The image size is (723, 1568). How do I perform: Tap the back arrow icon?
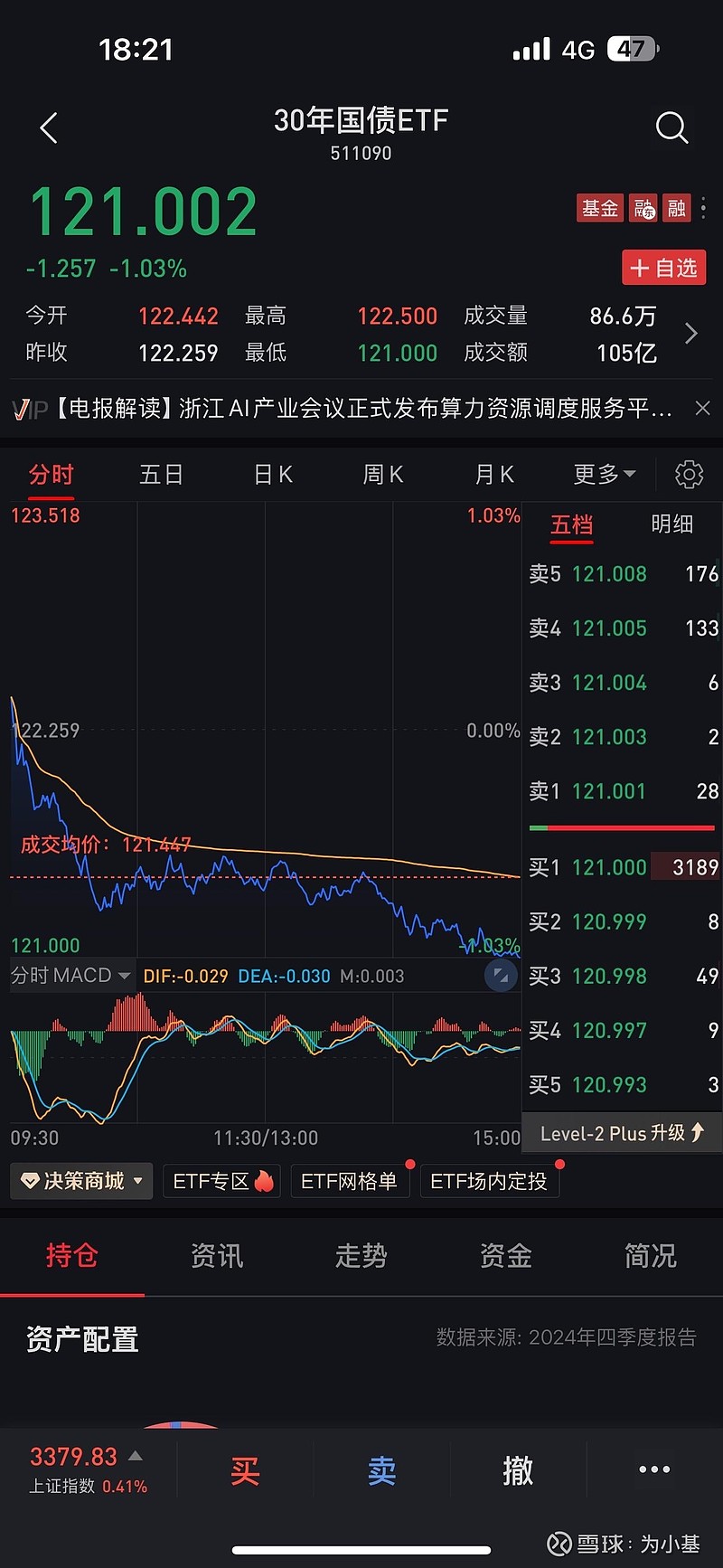tap(49, 128)
